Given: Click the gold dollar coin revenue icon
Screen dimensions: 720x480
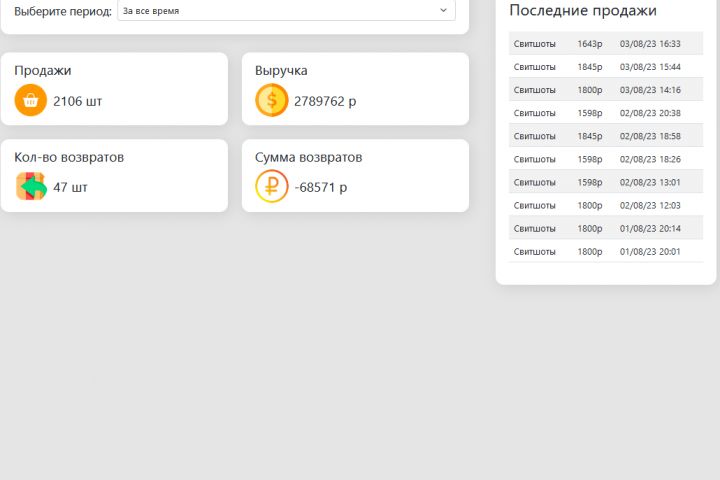Looking at the screenshot, I should (272, 100).
